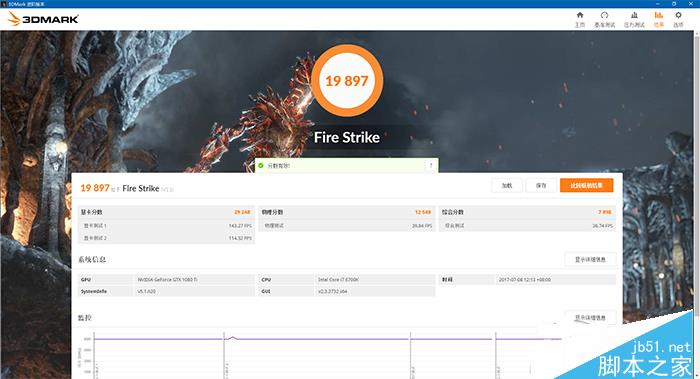Maximize the 3DMark window
The image size is (700, 379).
pyautogui.click(x=674, y=4)
